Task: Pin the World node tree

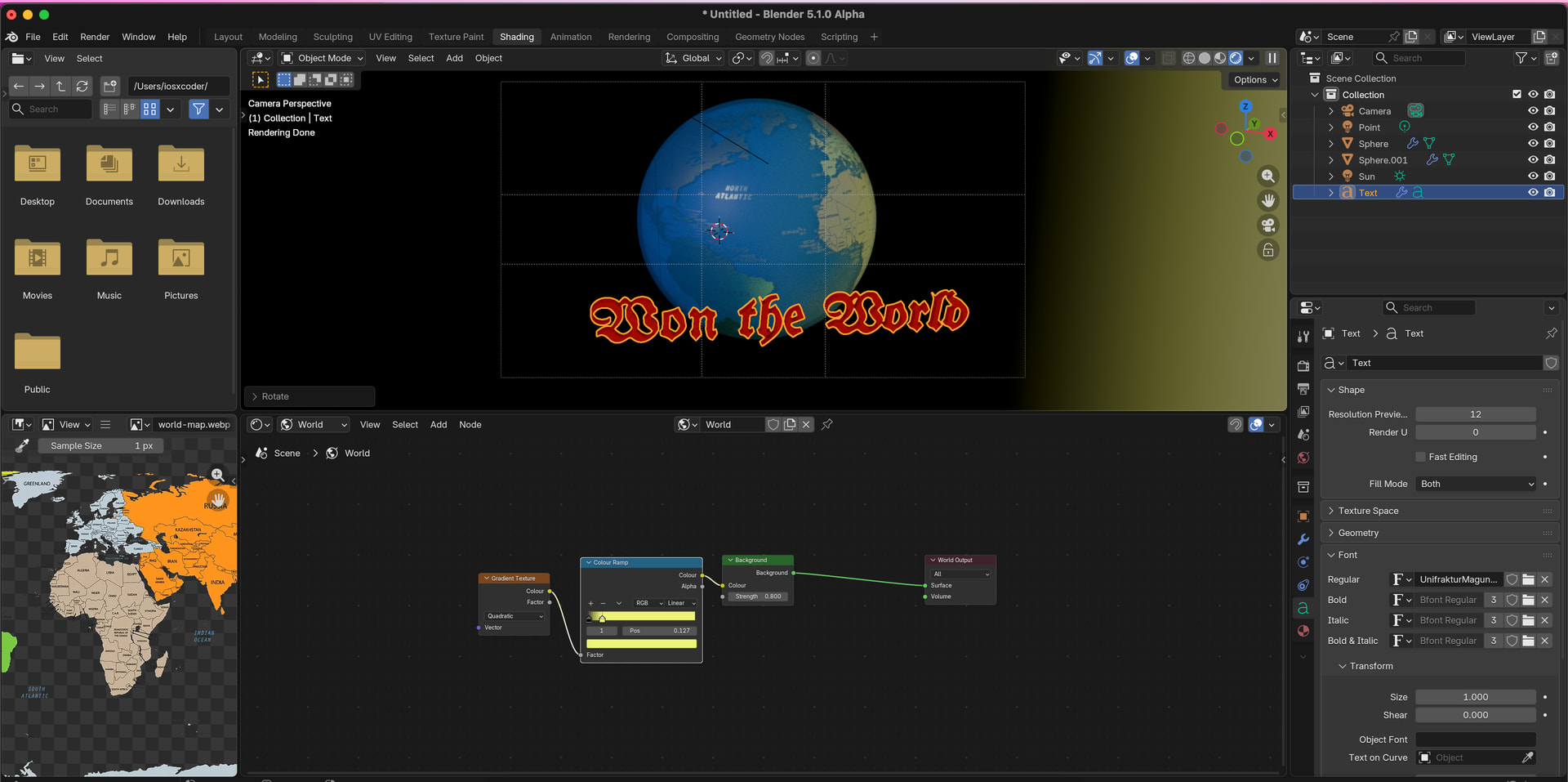Action: click(x=827, y=424)
